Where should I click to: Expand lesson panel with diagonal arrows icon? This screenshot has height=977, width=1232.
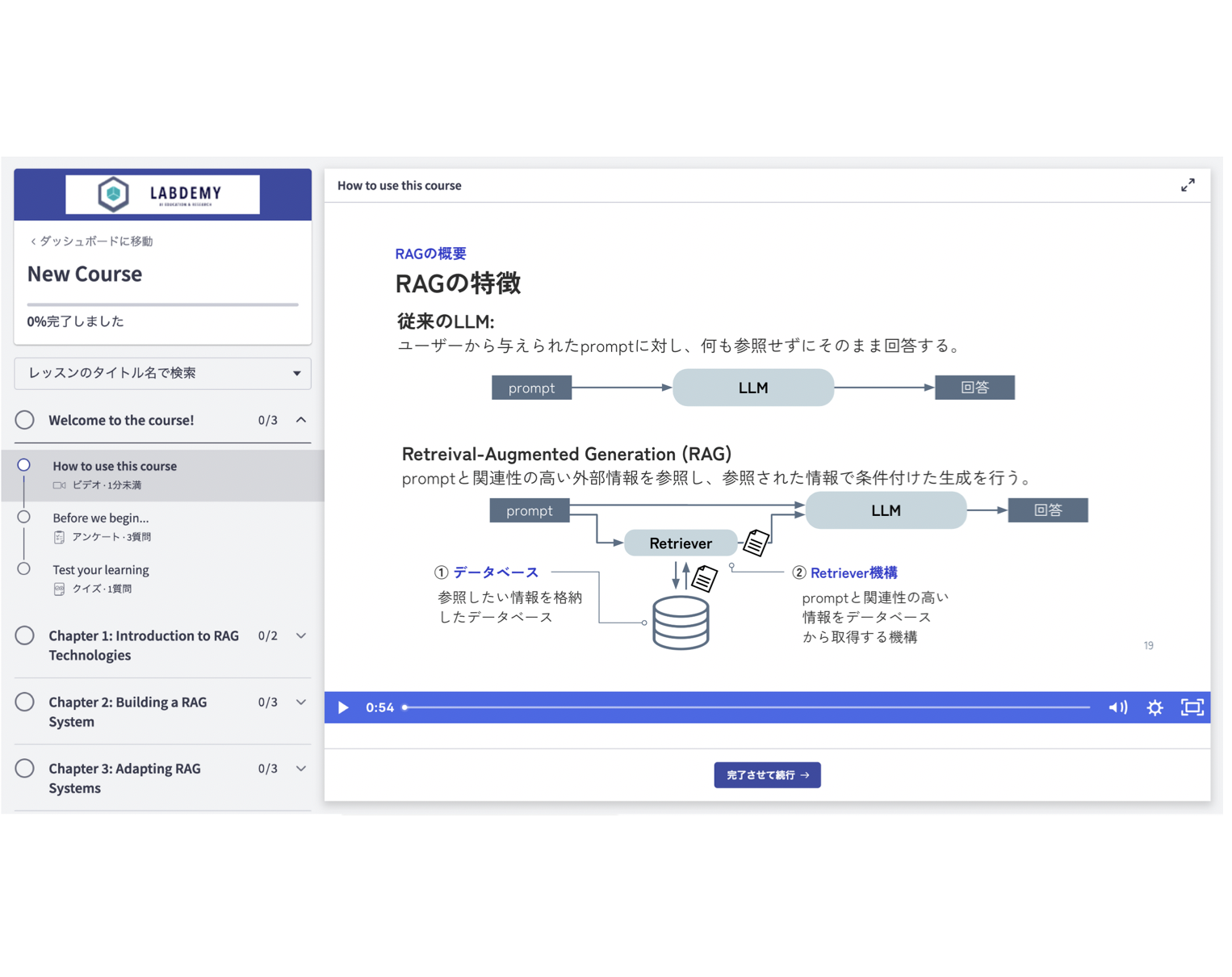(1188, 185)
